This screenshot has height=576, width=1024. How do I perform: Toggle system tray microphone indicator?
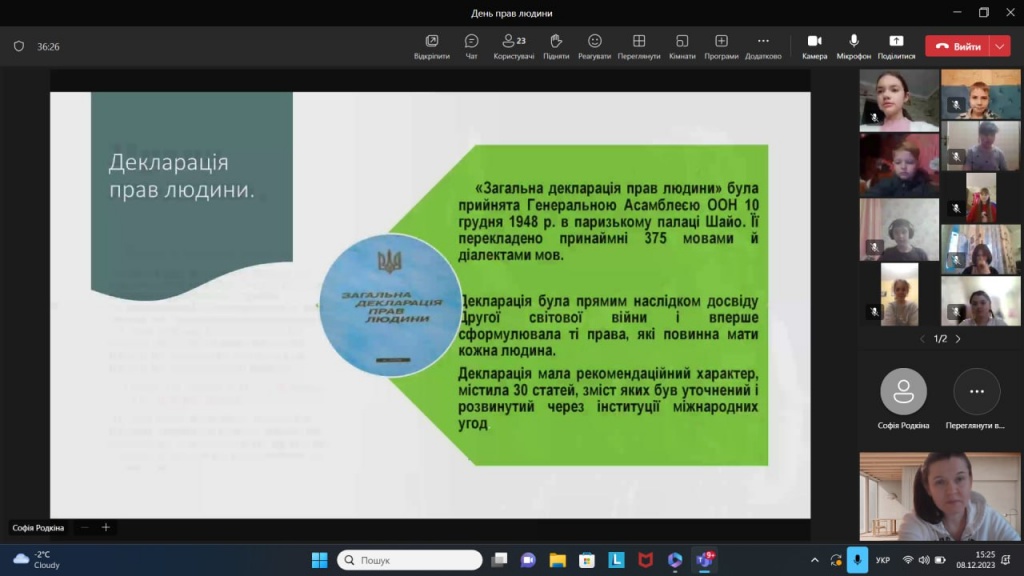[x=857, y=560]
